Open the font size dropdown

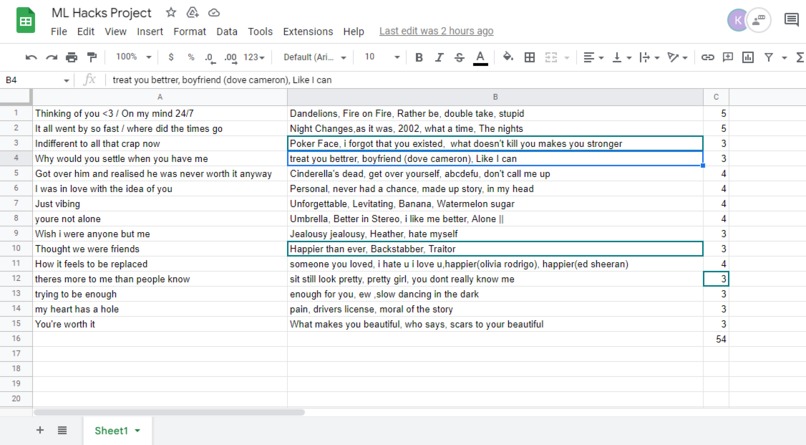tap(382, 57)
